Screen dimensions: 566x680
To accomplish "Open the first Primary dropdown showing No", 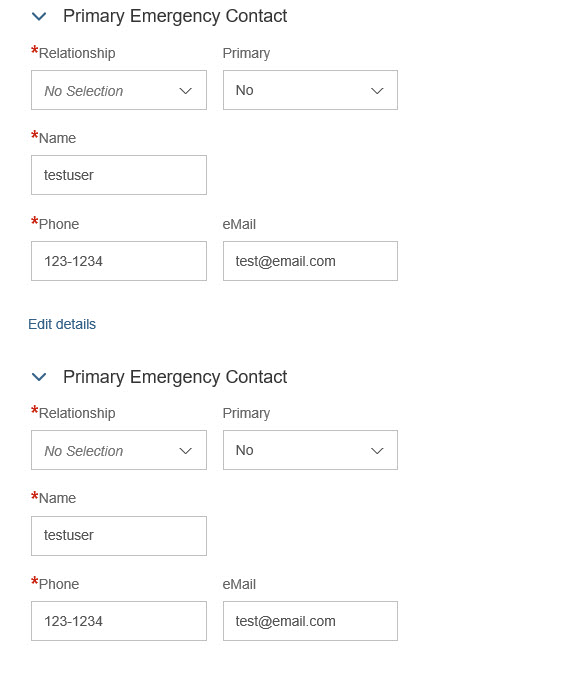I will point(310,90).
